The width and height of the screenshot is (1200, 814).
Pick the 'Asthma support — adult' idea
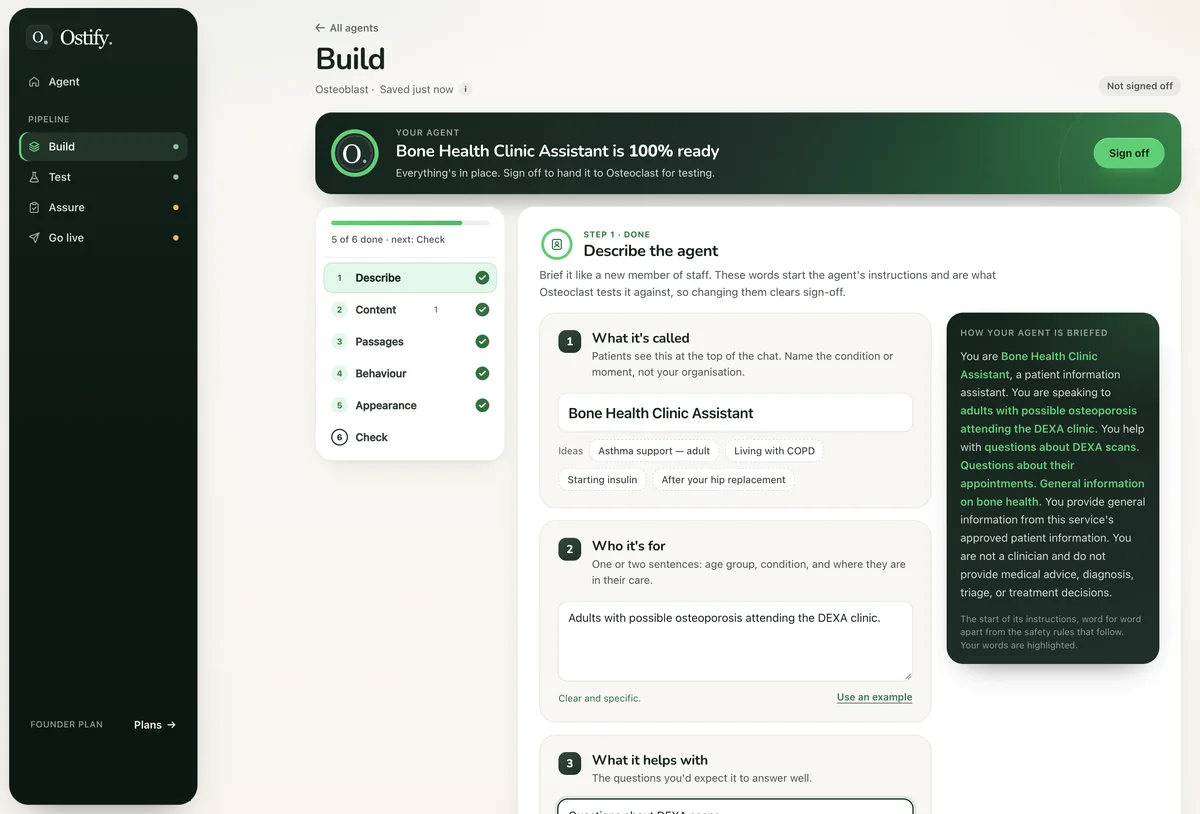pyautogui.click(x=654, y=451)
